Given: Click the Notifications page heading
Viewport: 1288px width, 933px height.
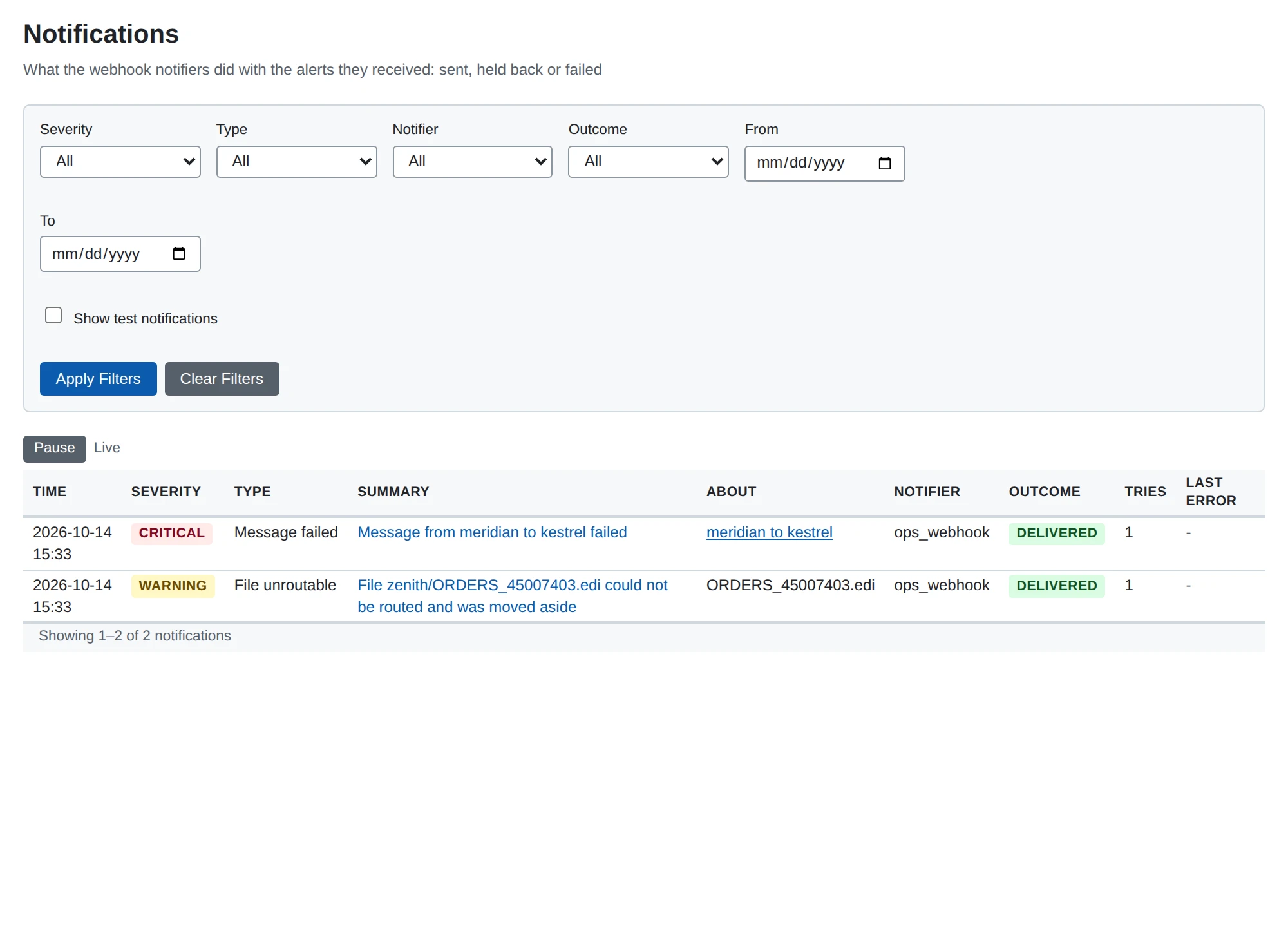Looking at the screenshot, I should click(x=101, y=34).
